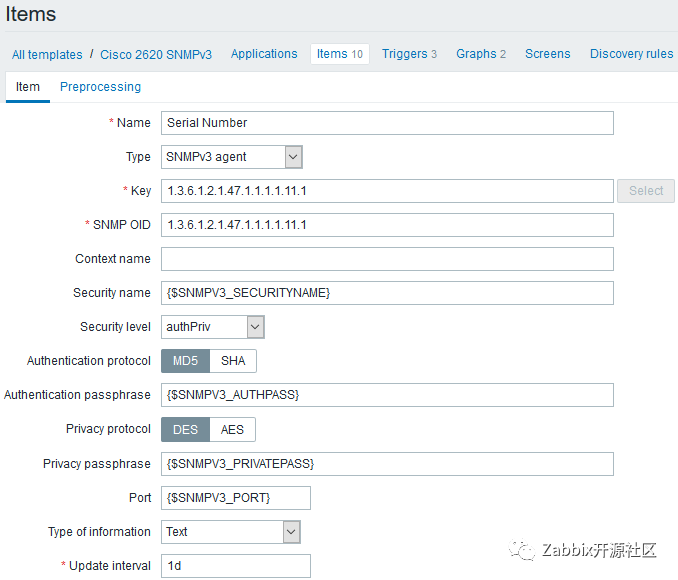The image size is (678, 580).
Task: Click the Update interval field showing 1d
Action: [236, 566]
